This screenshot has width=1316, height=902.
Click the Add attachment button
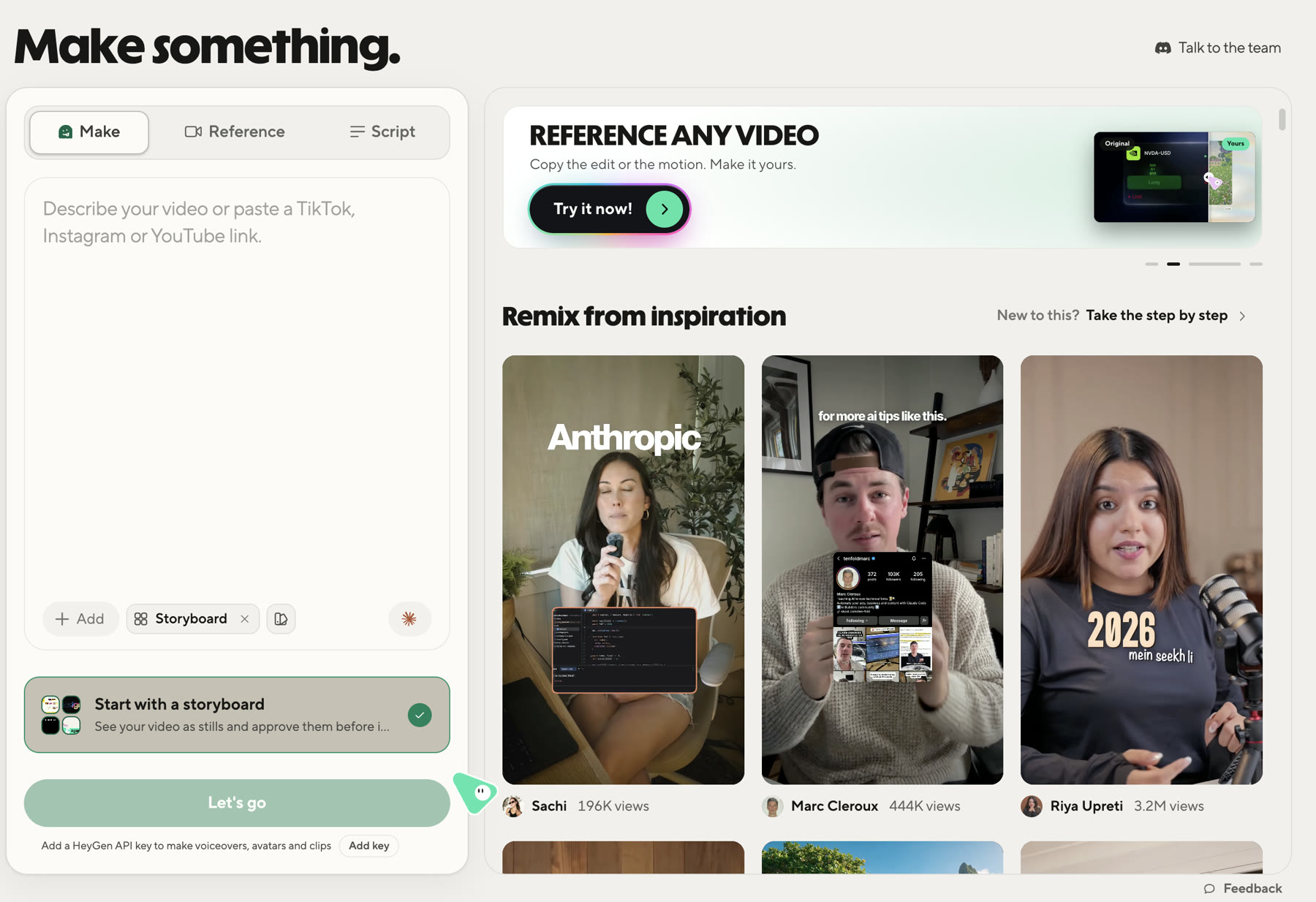pos(80,618)
